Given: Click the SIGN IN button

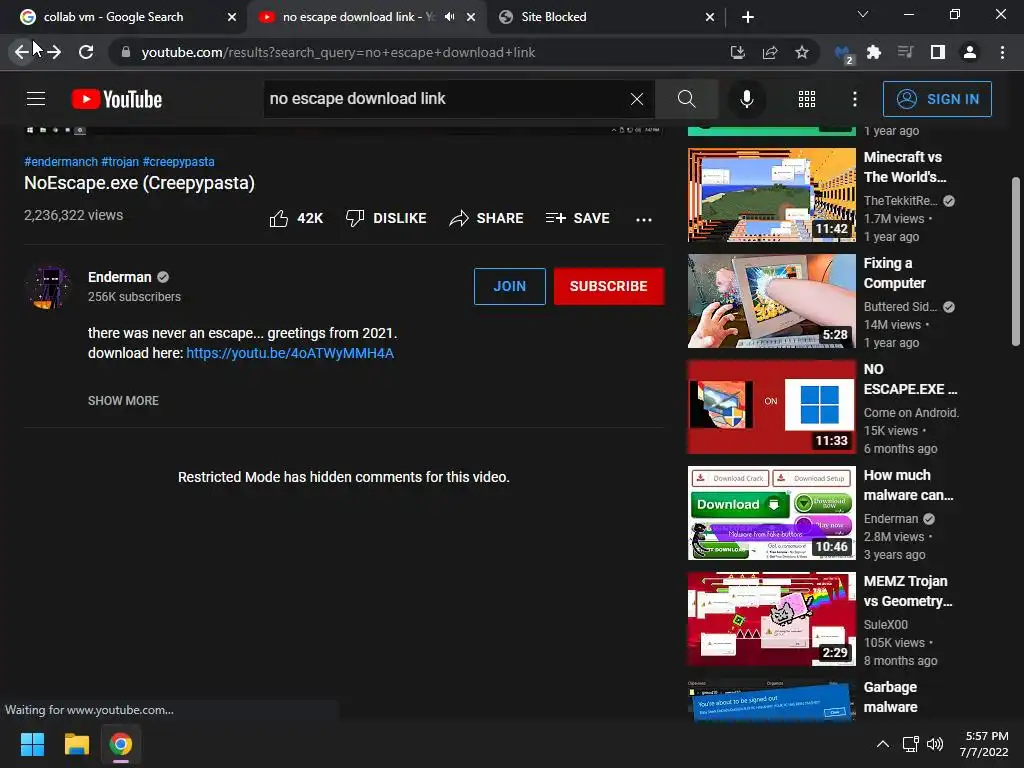Looking at the screenshot, I should point(937,99).
